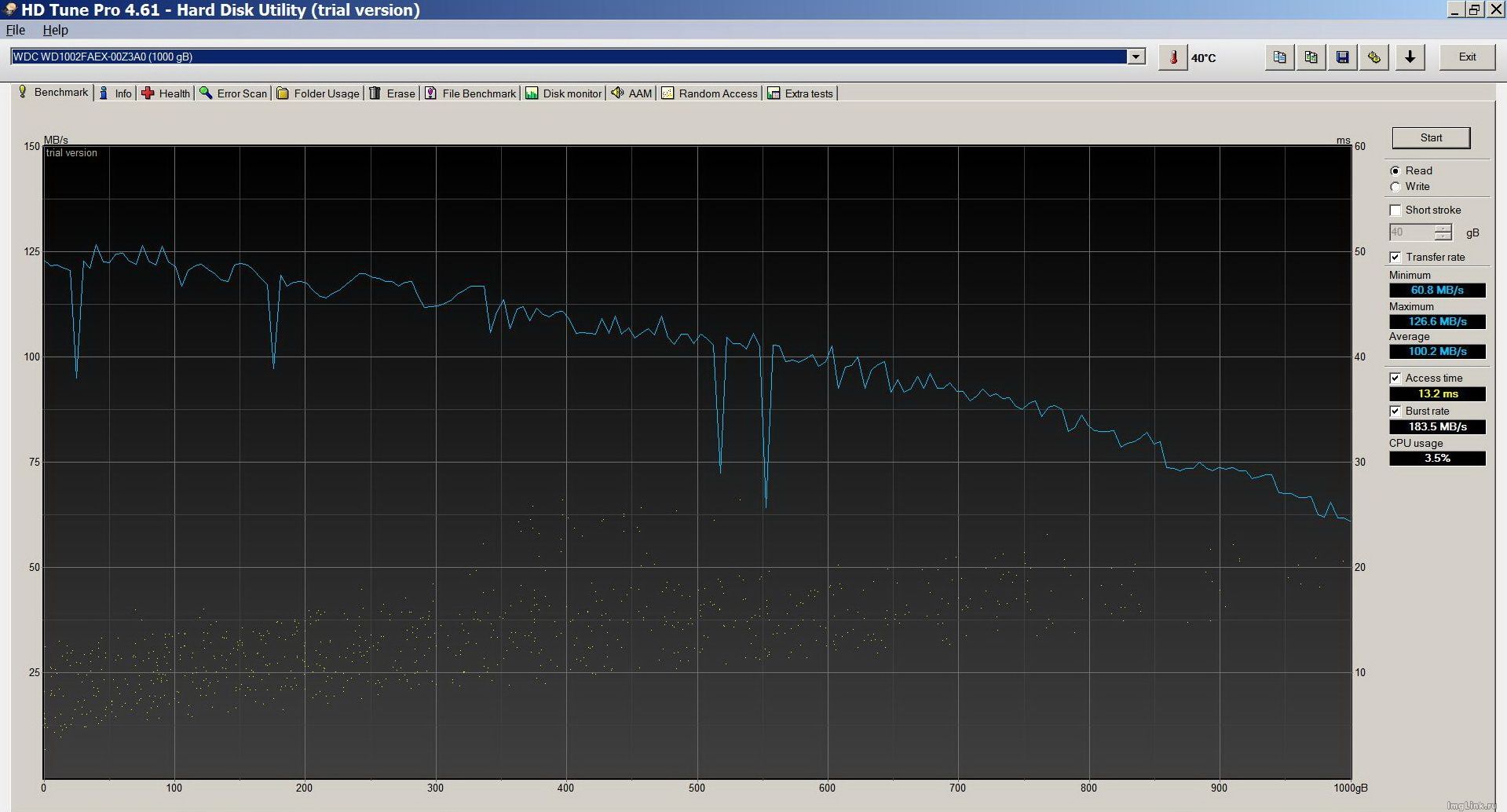1507x812 pixels.
Task: Open the Health tab
Action: pyautogui.click(x=166, y=93)
